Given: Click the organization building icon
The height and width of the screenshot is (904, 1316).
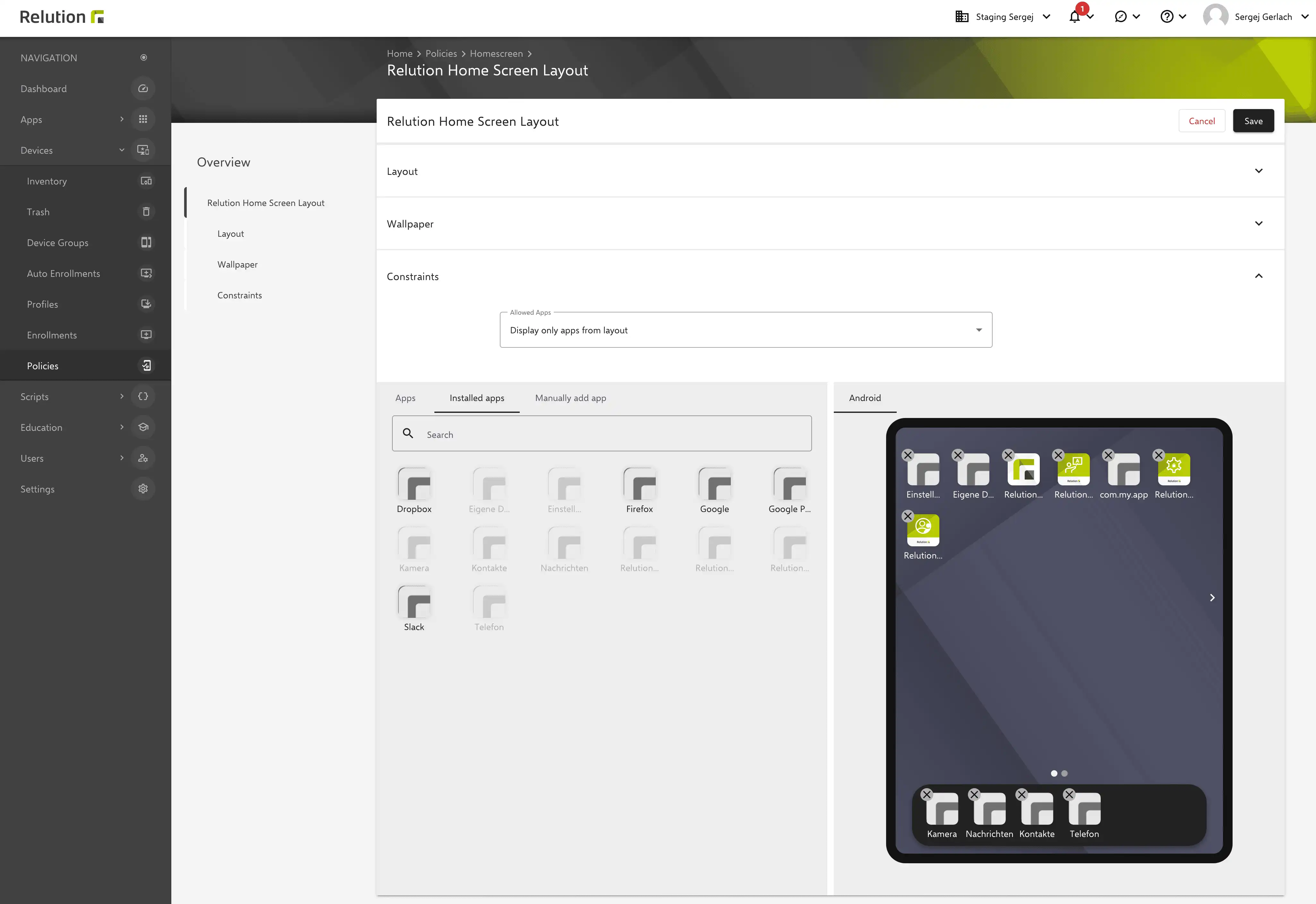Looking at the screenshot, I should [962, 17].
